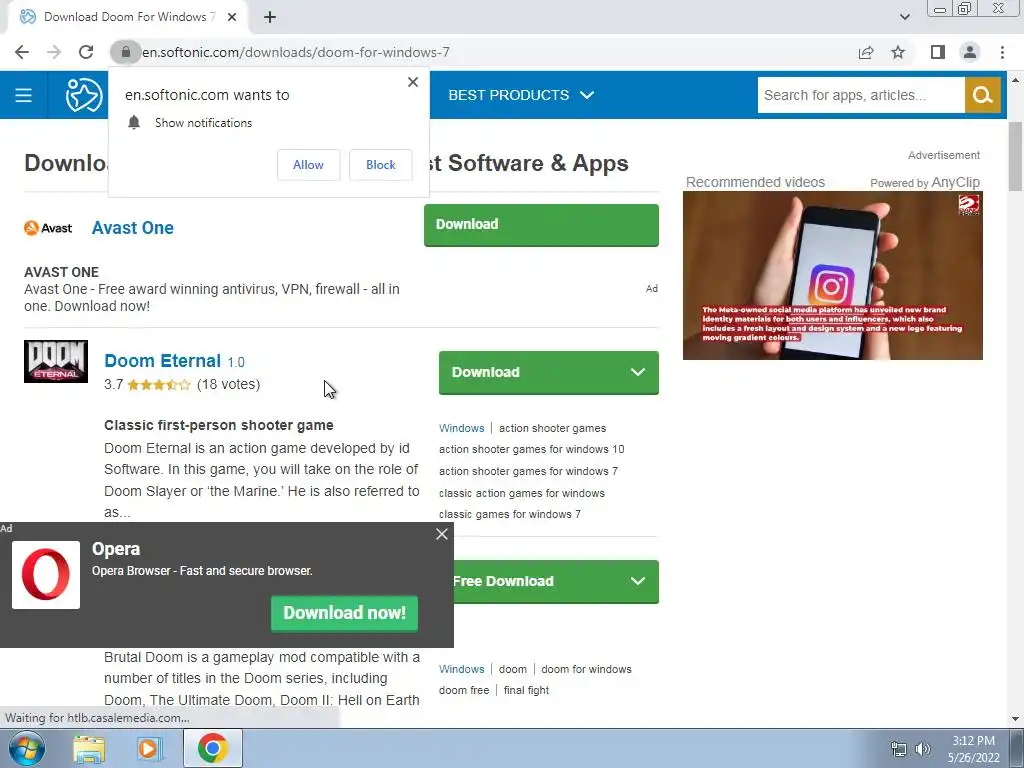
Task: Select action shooter games for windows 10
Action: [532, 449]
